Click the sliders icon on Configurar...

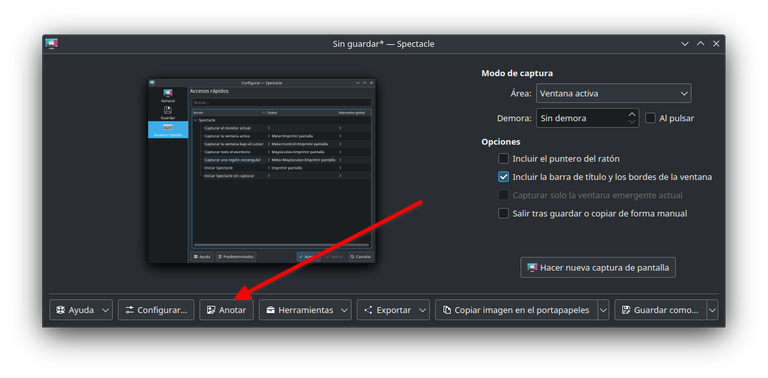coord(130,310)
